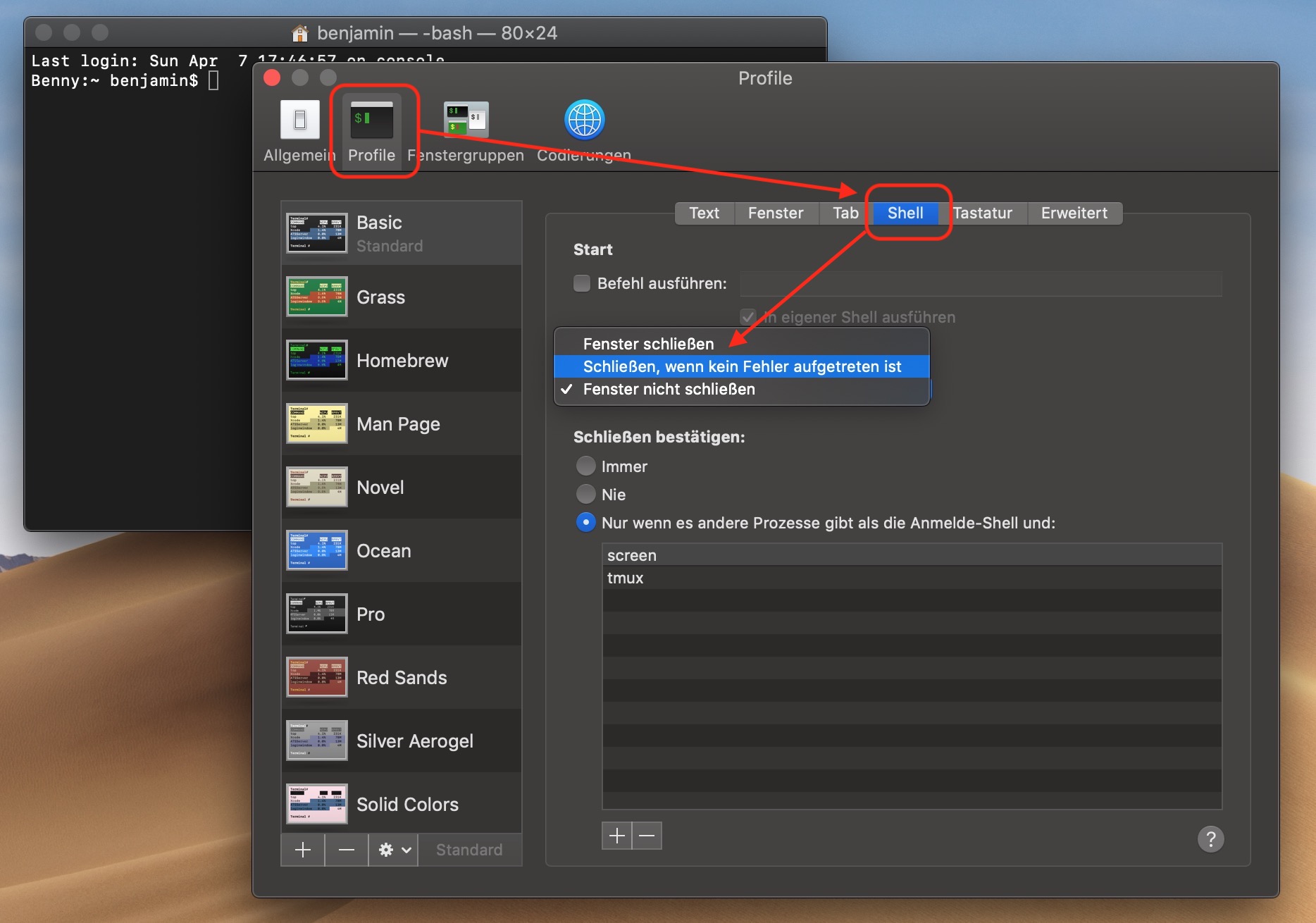Remove selected profile with minus button
This screenshot has width=1316, height=923.
tap(346, 850)
